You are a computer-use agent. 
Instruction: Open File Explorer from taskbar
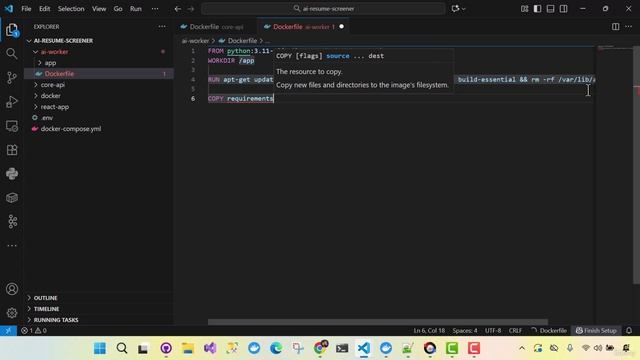tap(188, 348)
